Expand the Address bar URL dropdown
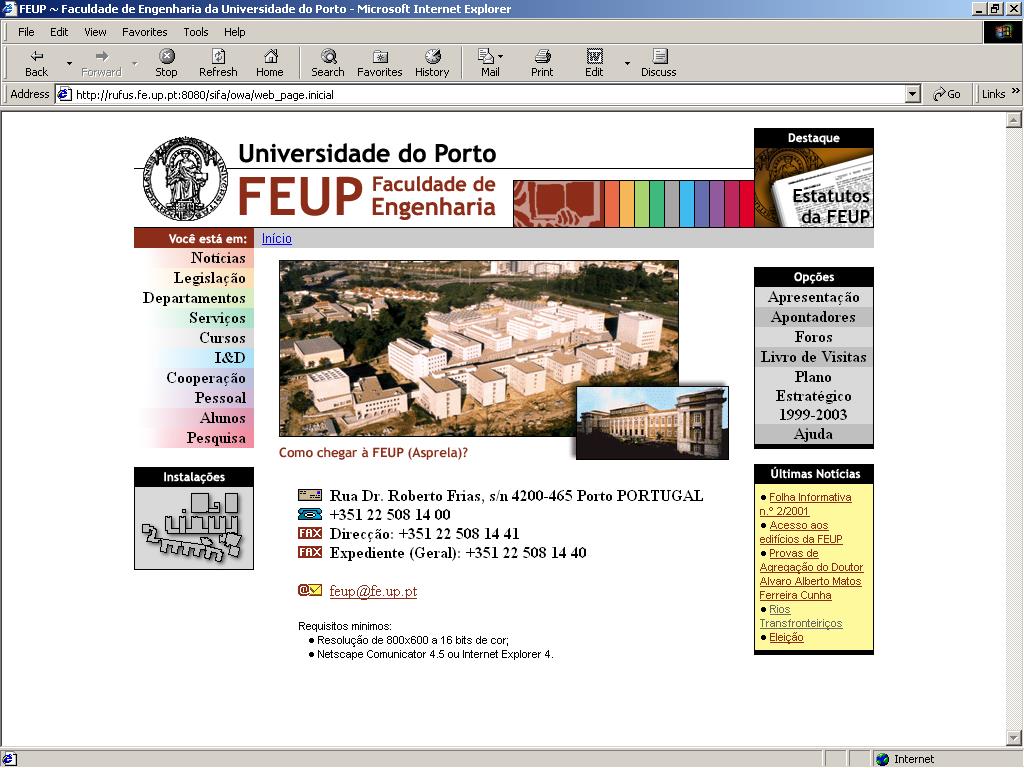 (x=914, y=94)
